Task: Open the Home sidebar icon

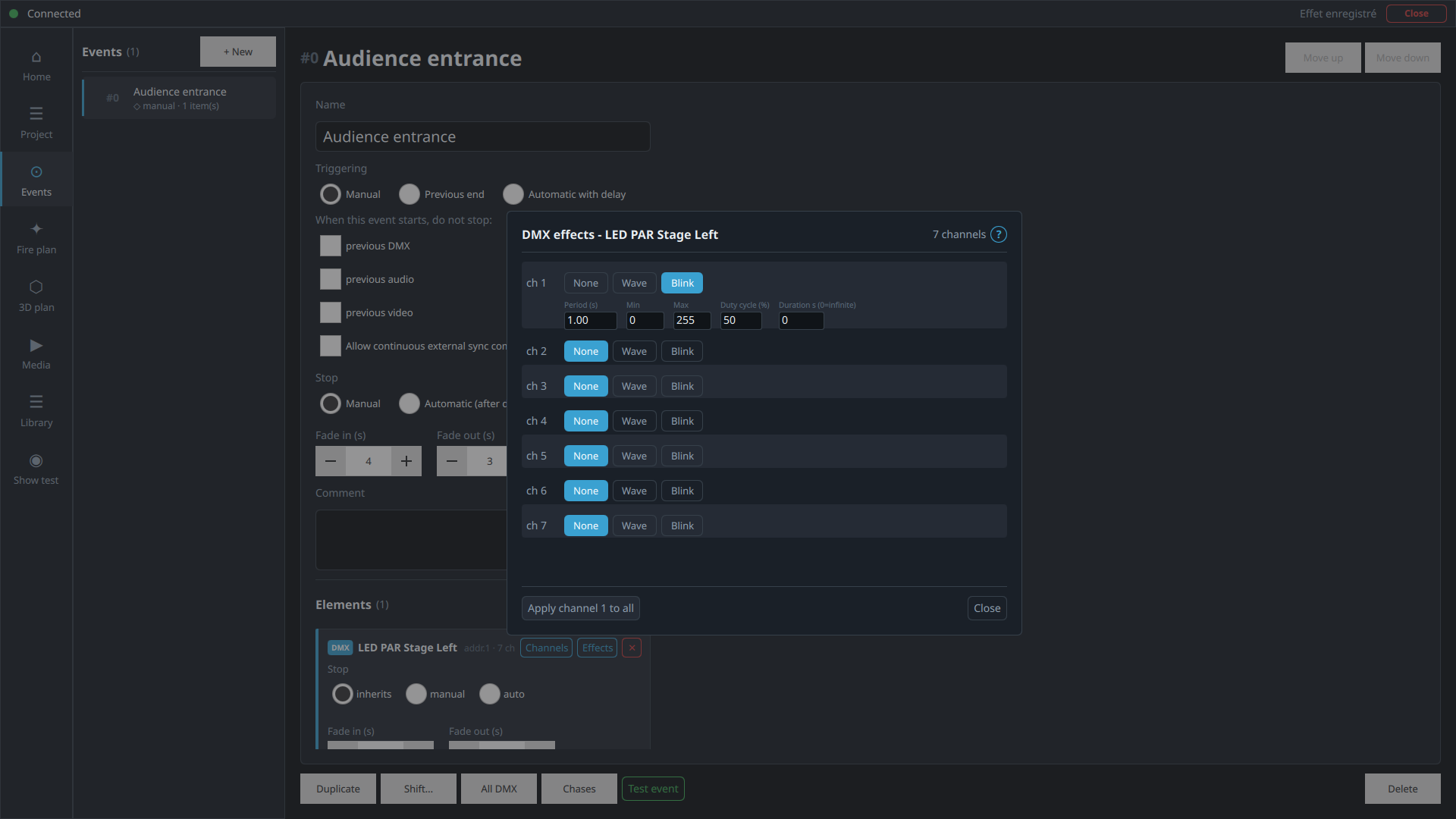Action: click(x=36, y=66)
